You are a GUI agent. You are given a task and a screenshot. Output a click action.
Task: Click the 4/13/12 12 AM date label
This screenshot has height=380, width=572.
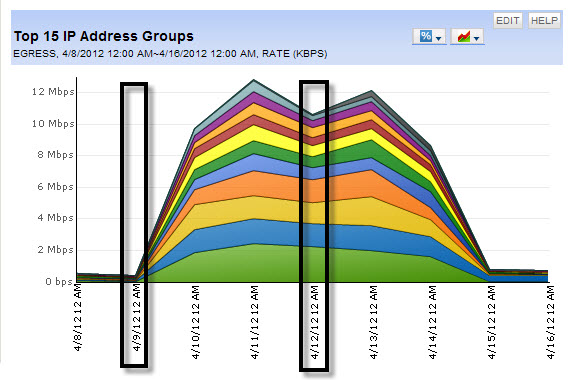(373, 322)
